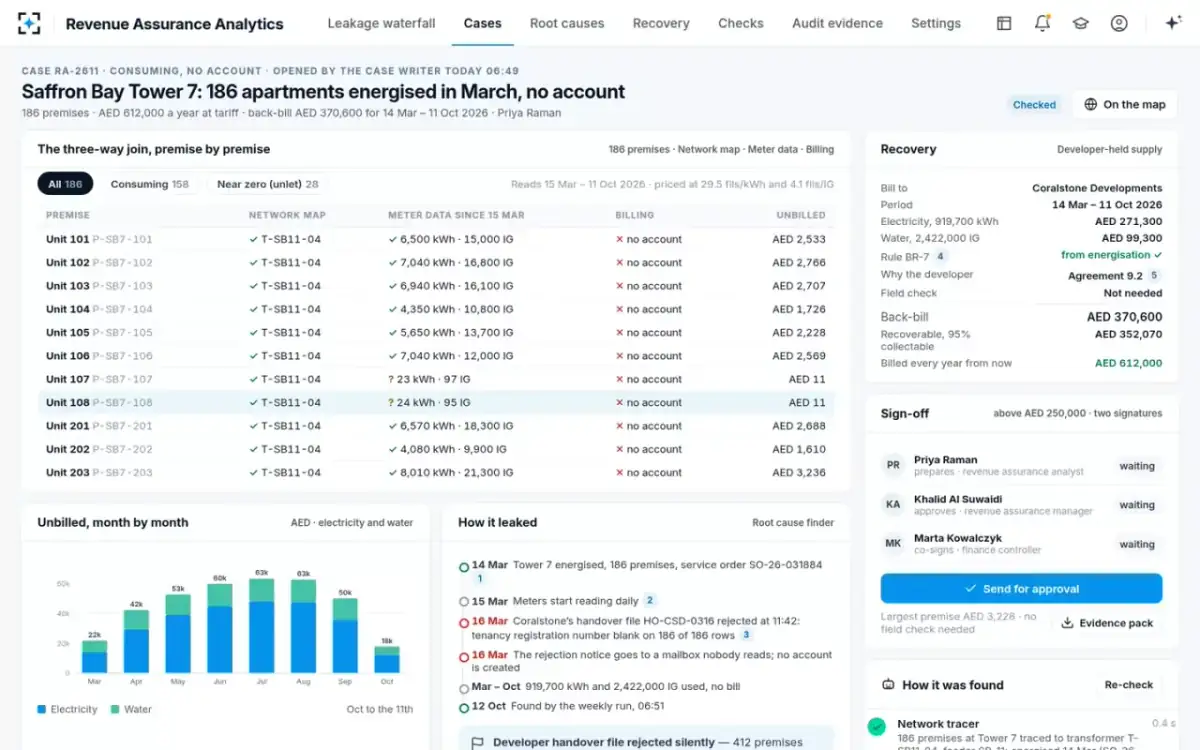Open the user profile icon
This screenshot has height=750, width=1200.
(x=1119, y=23)
